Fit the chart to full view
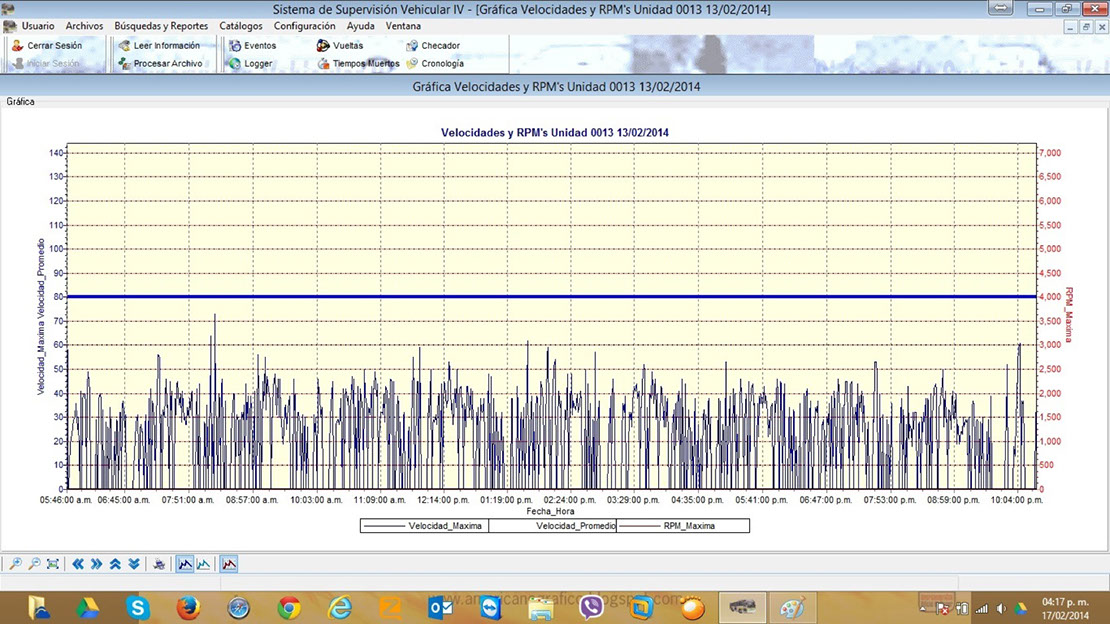Image resolution: width=1110 pixels, height=624 pixels. click(53, 564)
